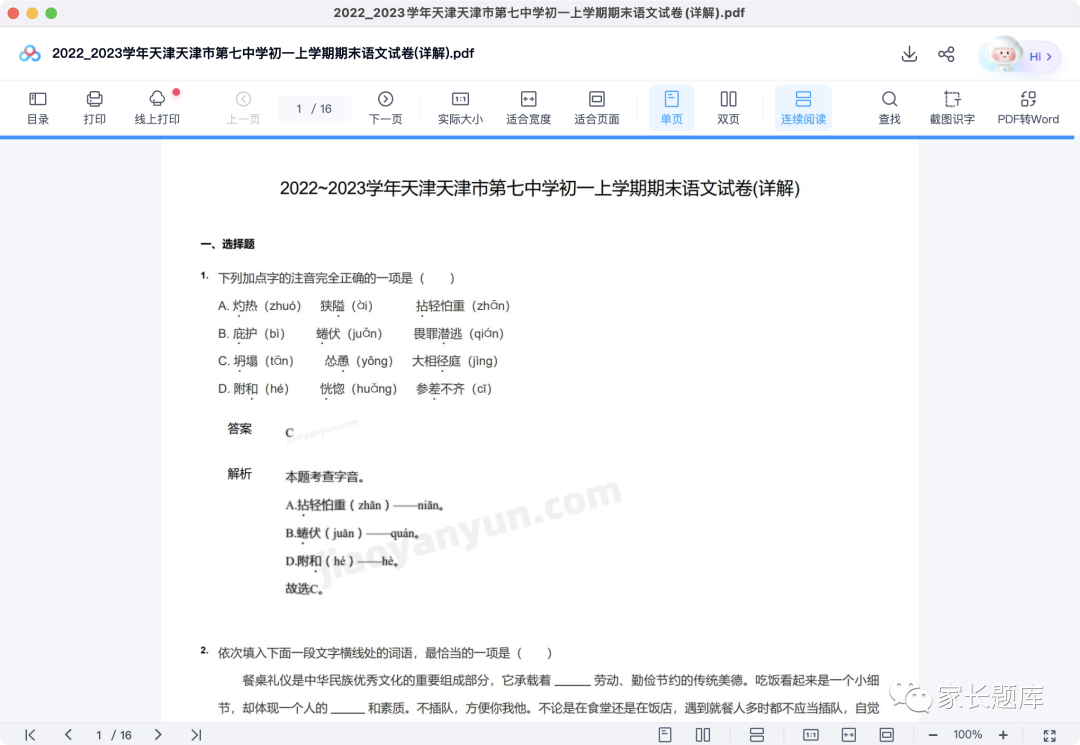Switch to 单页 single page view
Screen dimensions: 1080x745
[672, 108]
